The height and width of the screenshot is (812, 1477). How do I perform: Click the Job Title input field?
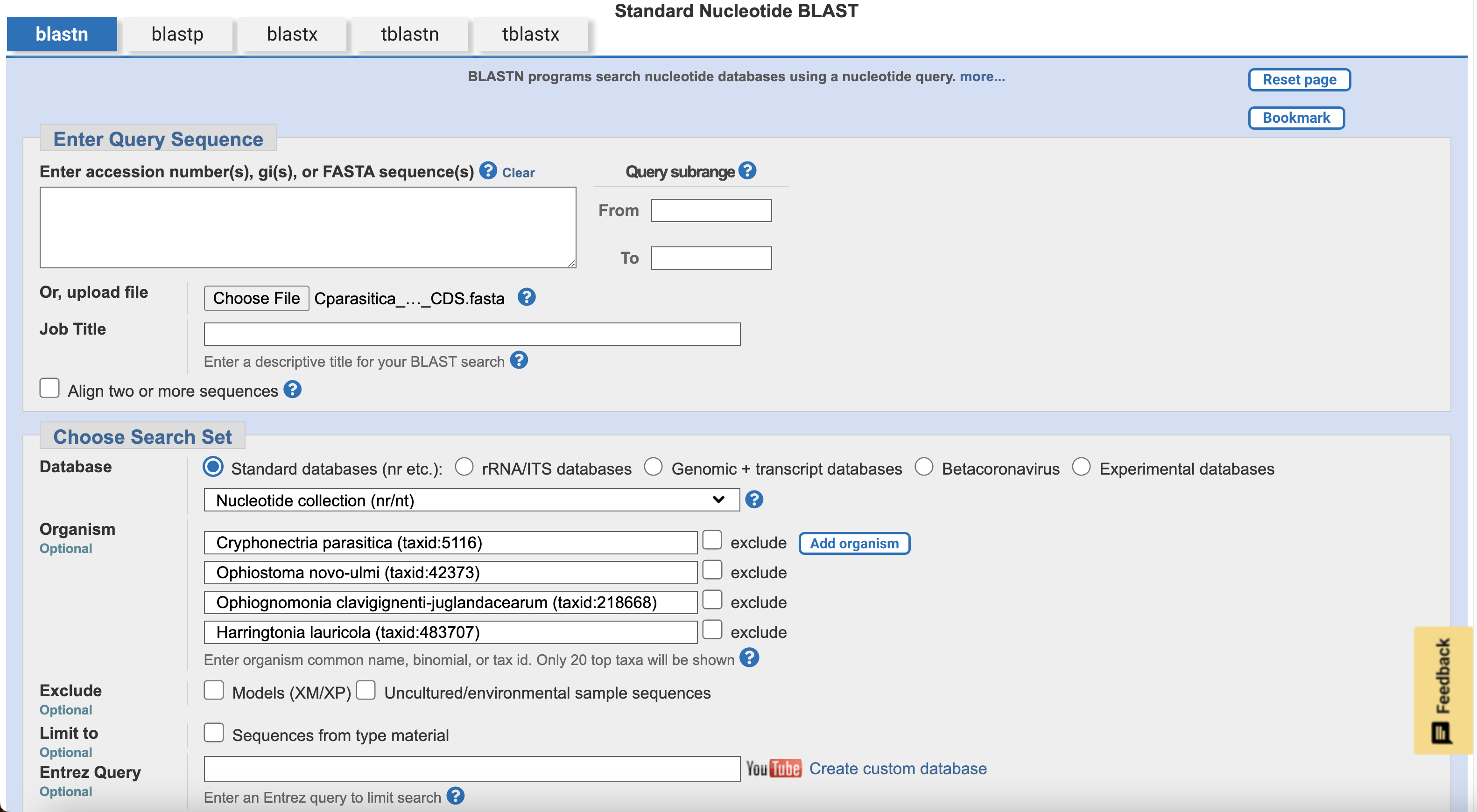[472, 334]
